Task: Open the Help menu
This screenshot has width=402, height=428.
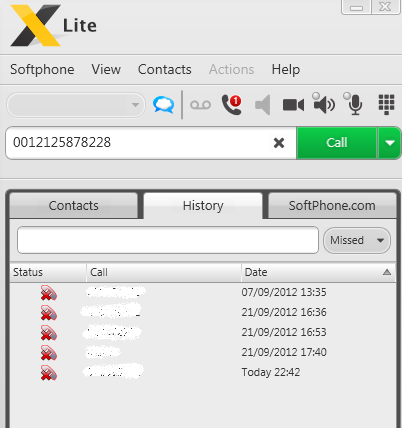Action: click(x=286, y=70)
